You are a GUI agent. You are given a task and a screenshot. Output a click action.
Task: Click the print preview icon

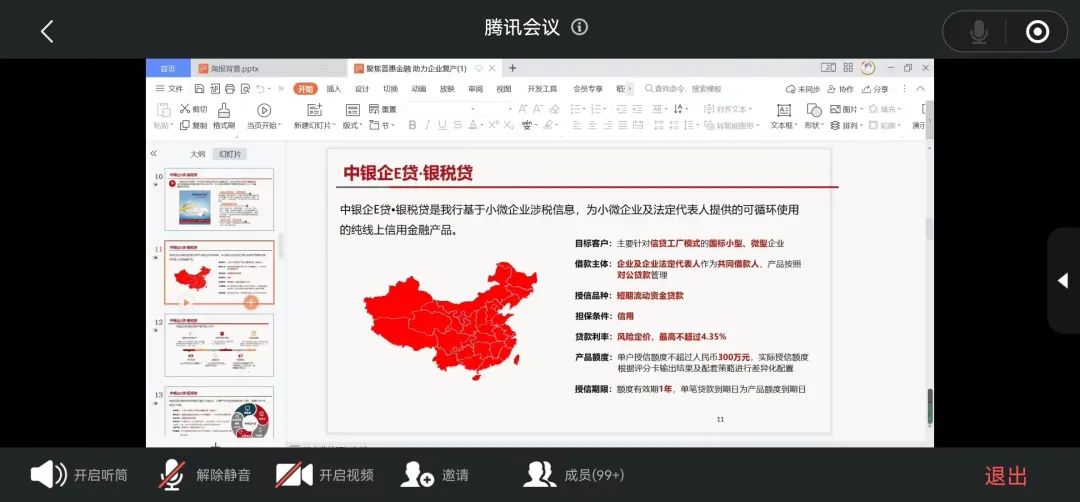[246, 89]
